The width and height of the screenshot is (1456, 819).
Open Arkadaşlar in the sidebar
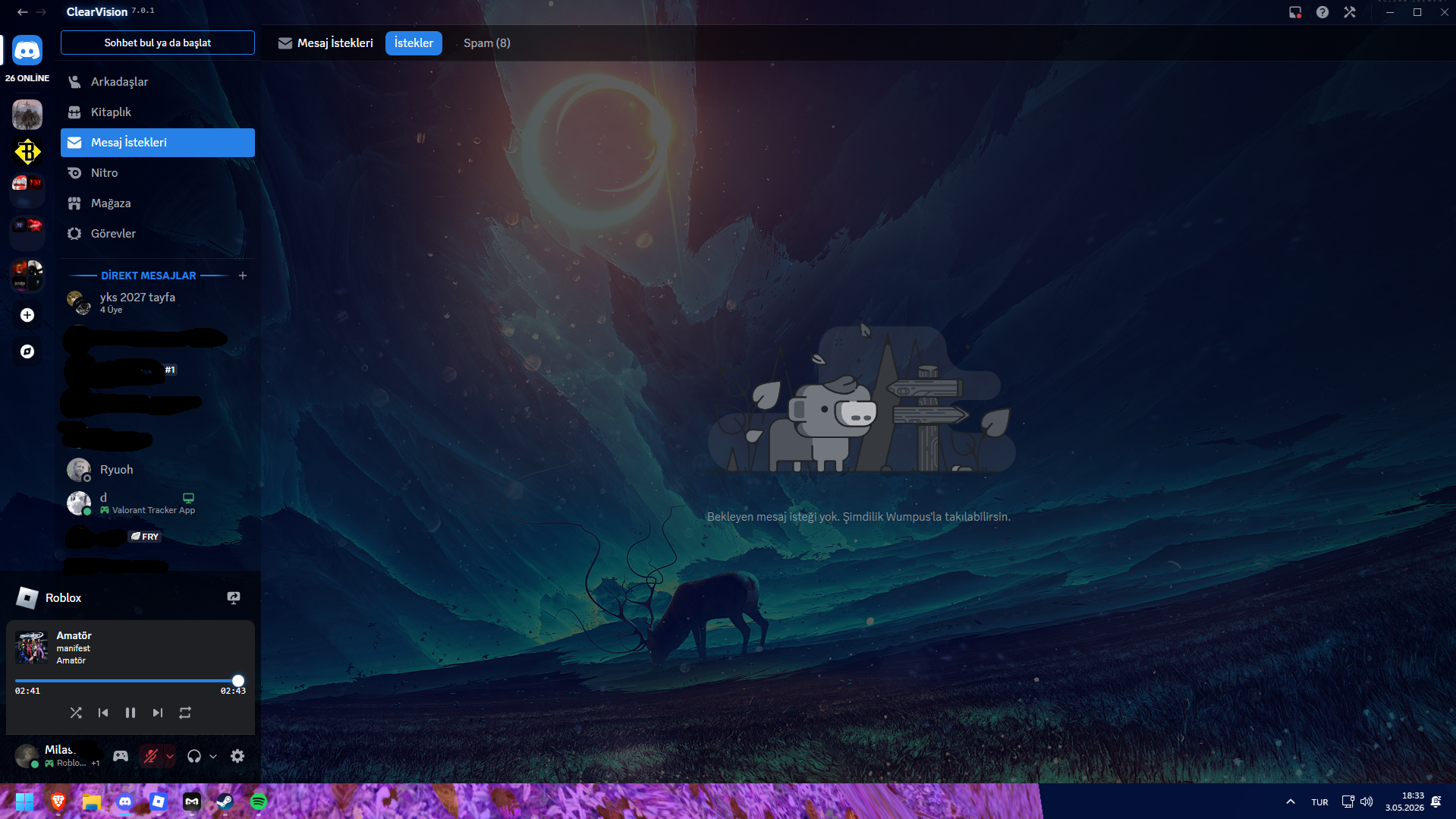click(158, 82)
